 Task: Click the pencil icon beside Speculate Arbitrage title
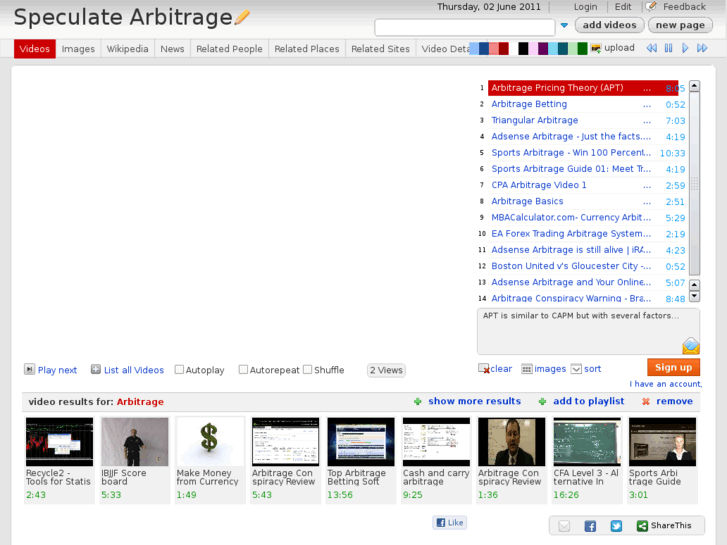pyautogui.click(x=242, y=18)
